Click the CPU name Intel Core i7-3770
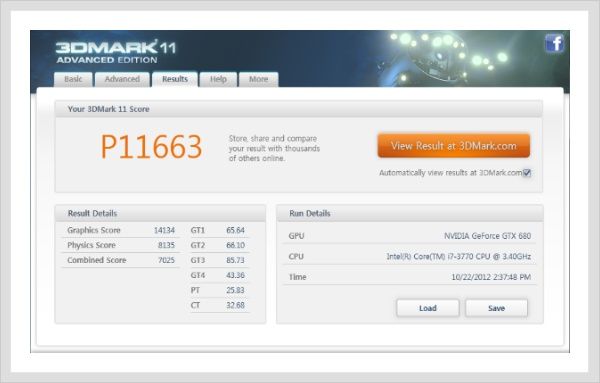The image size is (600, 383). tap(458, 256)
